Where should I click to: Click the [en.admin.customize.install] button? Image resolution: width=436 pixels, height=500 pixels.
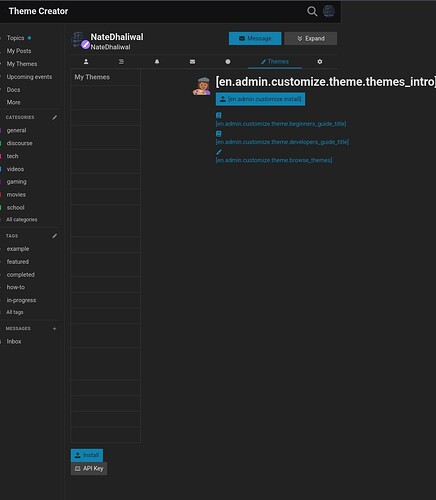(260, 99)
